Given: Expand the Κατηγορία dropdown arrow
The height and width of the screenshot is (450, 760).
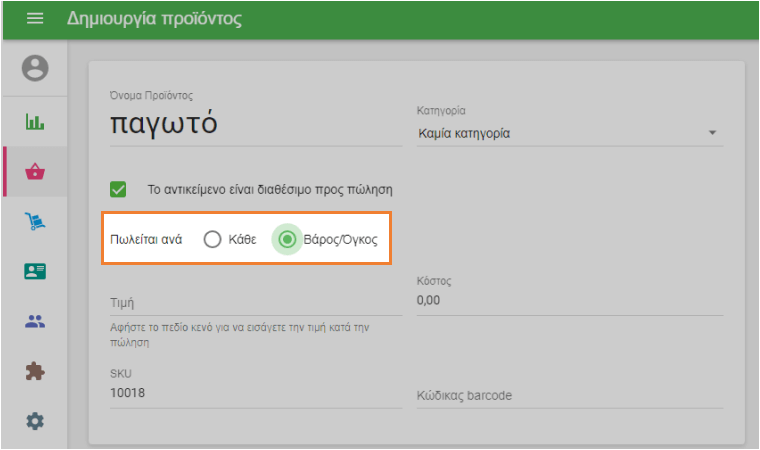Looking at the screenshot, I should (712, 133).
